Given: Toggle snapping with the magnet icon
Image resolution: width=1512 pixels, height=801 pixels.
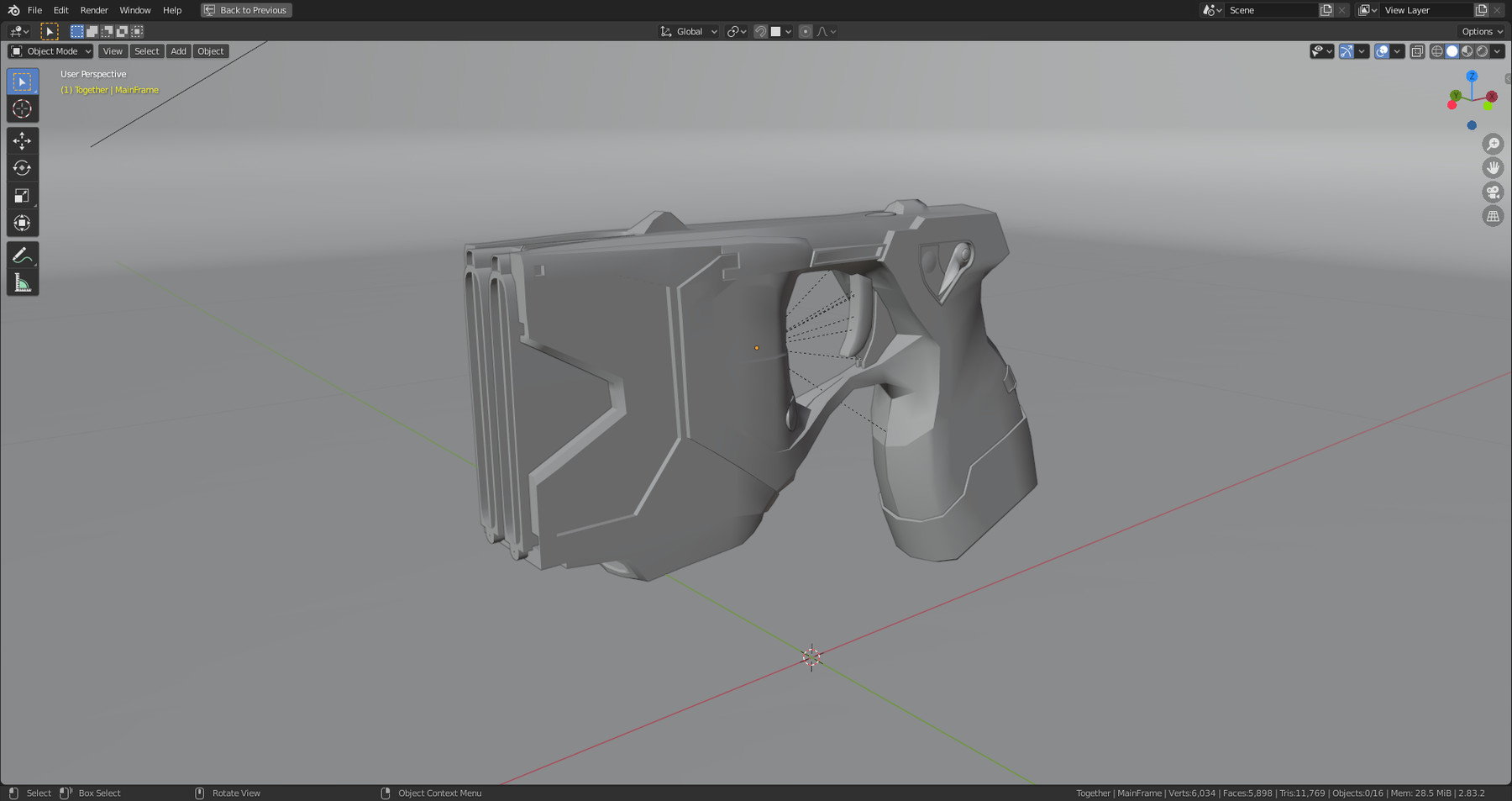Looking at the screenshot, I should [760, 31].
